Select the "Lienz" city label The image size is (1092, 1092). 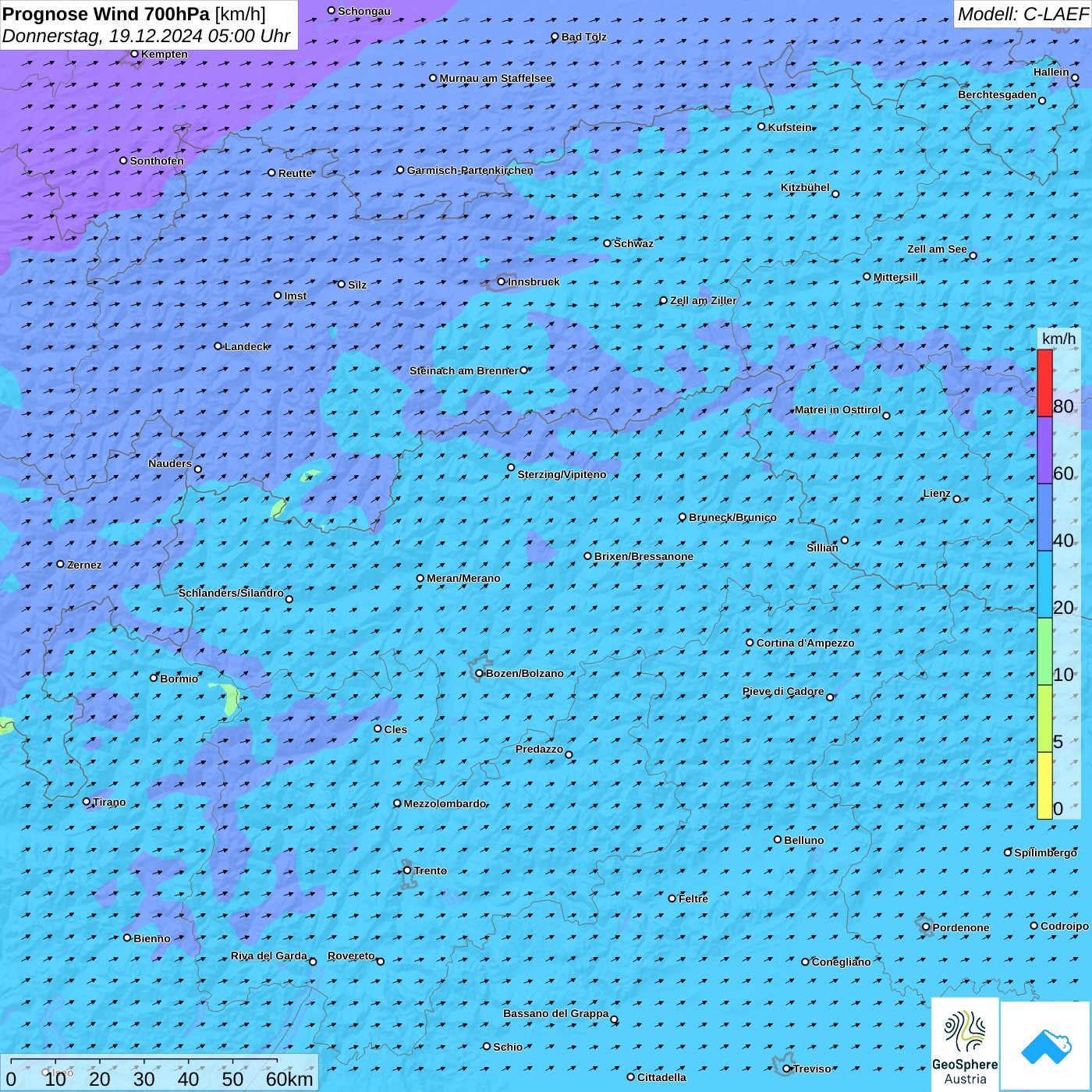[937, 493]
